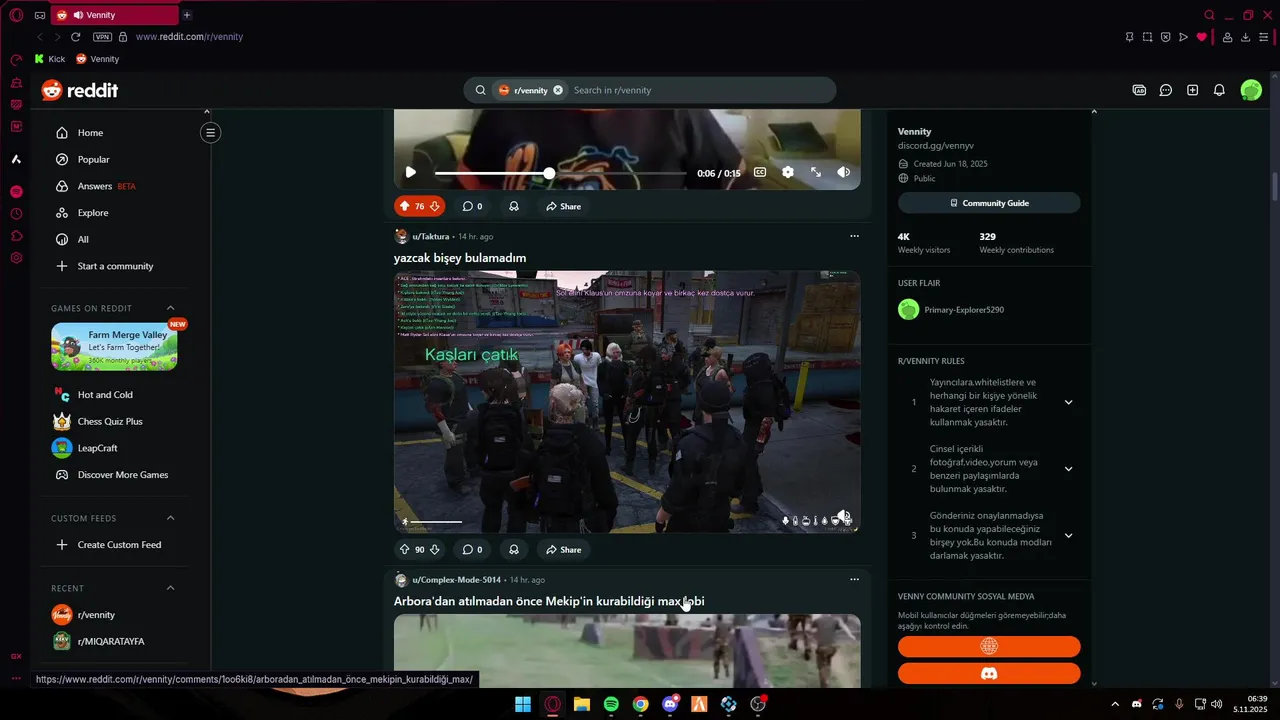Open u/Complex-Mode-5014 profile link

pos(457,580)
